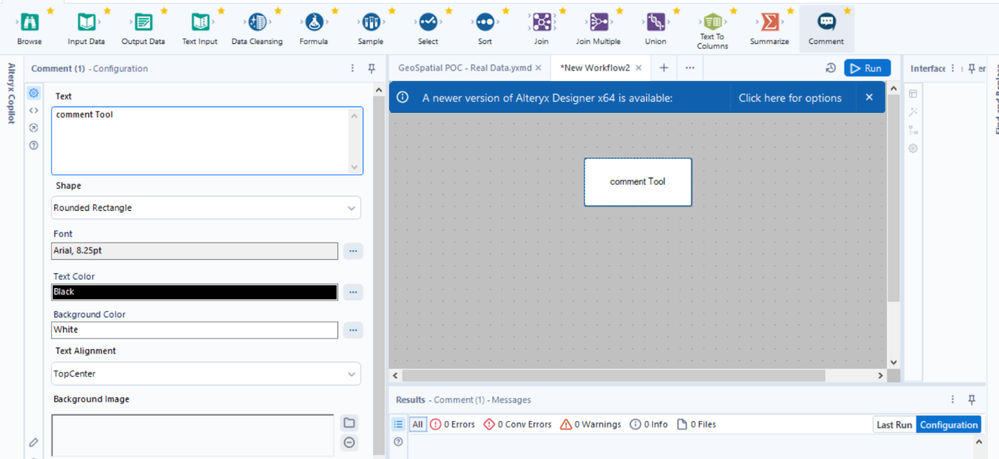Click into the comment Text box
The height and width of the screenshot is (459, 999).
pos(207,141)
